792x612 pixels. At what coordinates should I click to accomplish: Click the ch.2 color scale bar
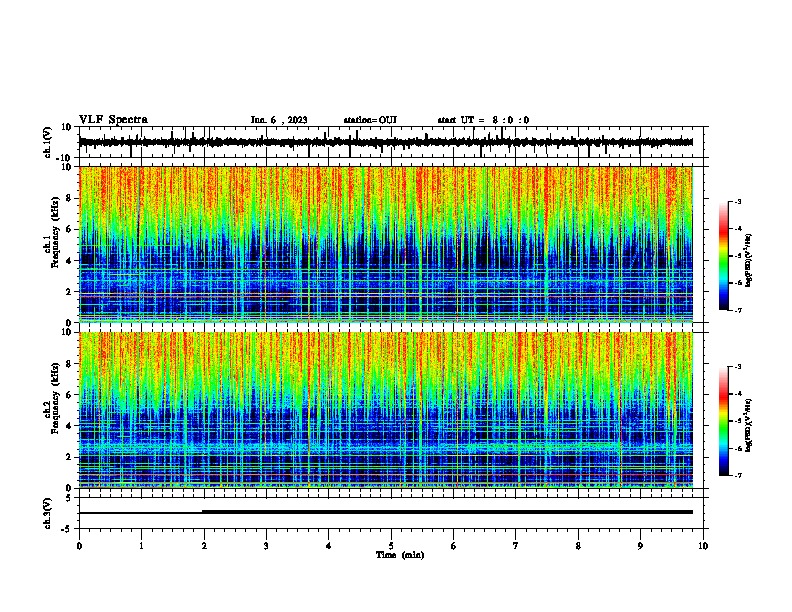point(723,421)
